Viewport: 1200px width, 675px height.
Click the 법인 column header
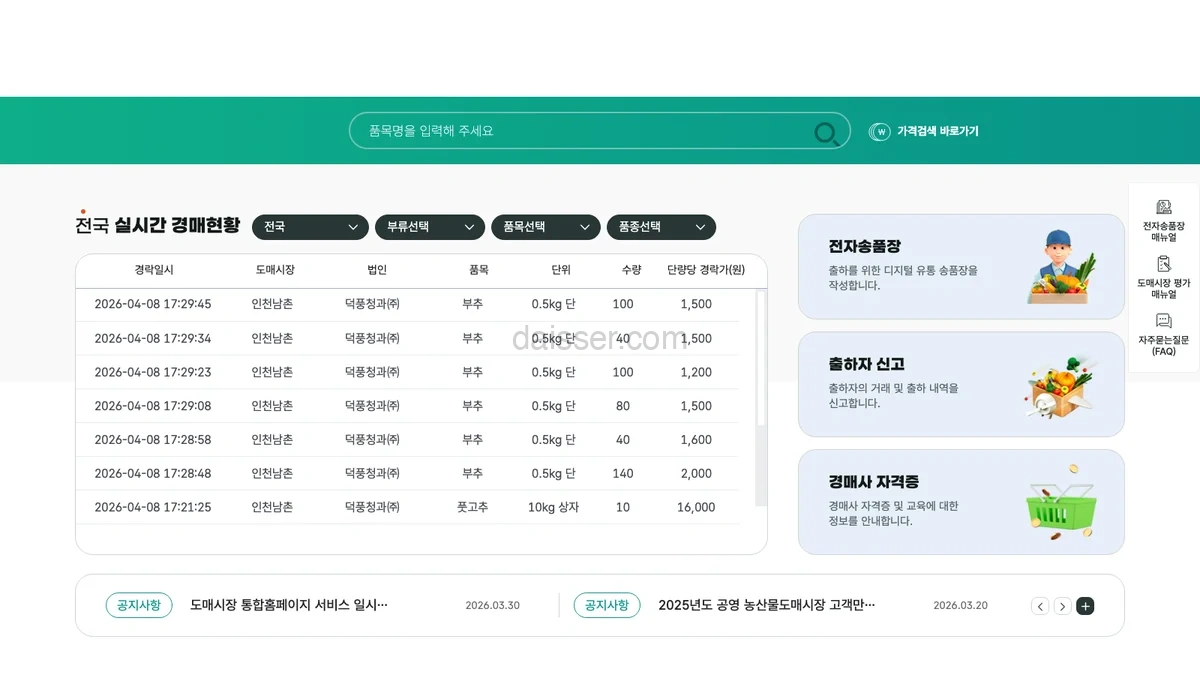coord(377,270)
